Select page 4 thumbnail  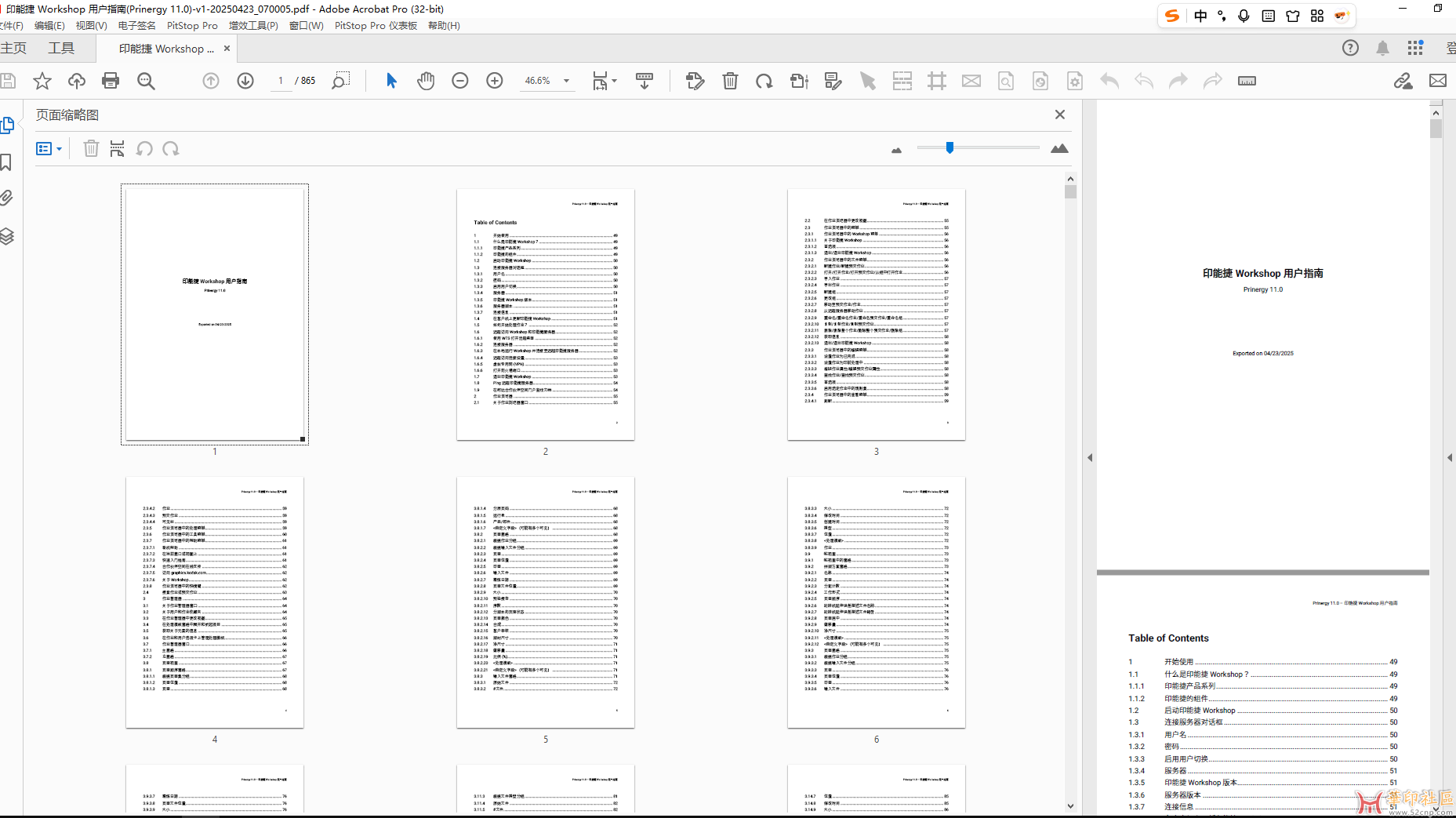215,602
